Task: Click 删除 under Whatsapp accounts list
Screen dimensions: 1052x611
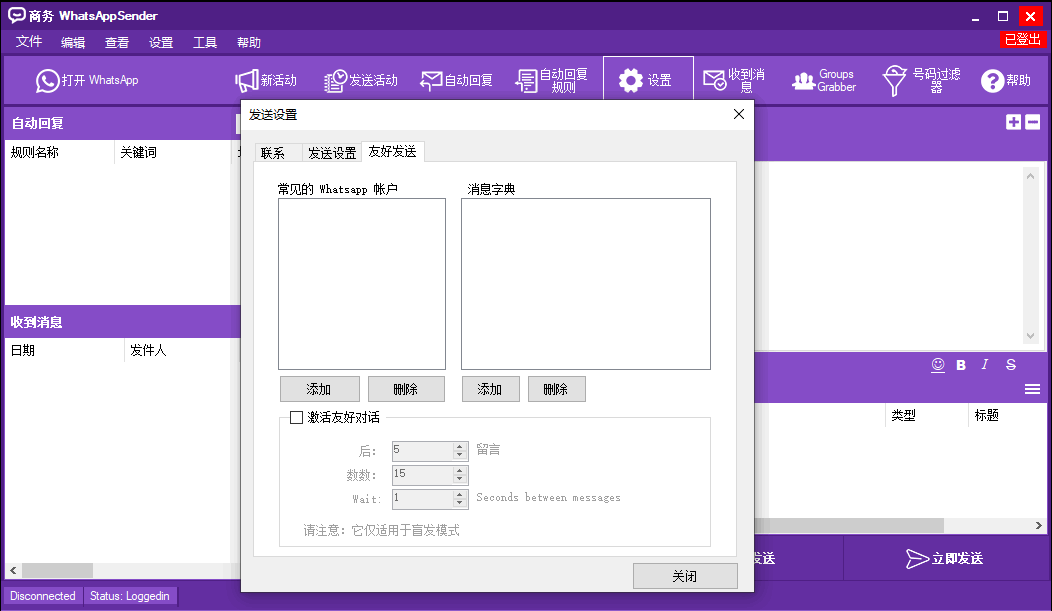Action: [x=406, y=389]
